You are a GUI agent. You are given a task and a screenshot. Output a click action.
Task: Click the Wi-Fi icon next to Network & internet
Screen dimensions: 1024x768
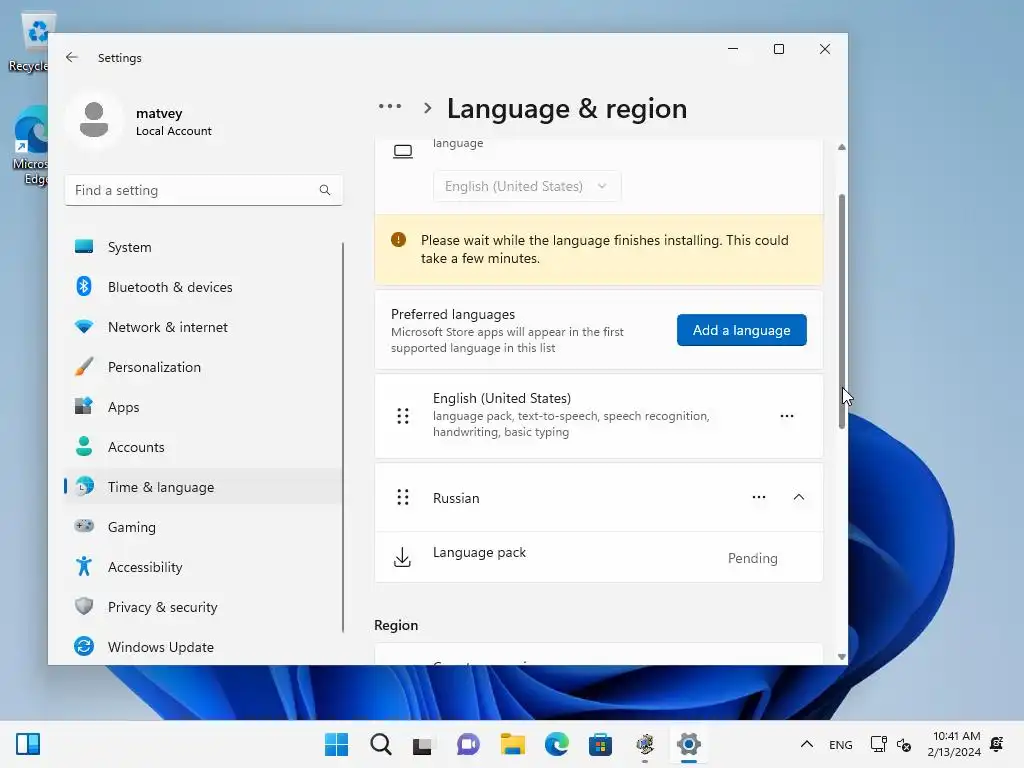pyautogui.click(x=84, y=326)
